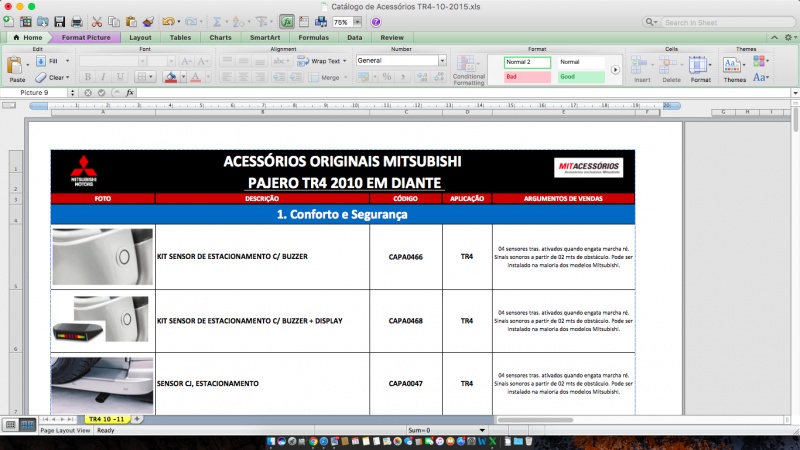800x450 pixels.
Task: Open the Media Browser icon
Action: point(321,22)
